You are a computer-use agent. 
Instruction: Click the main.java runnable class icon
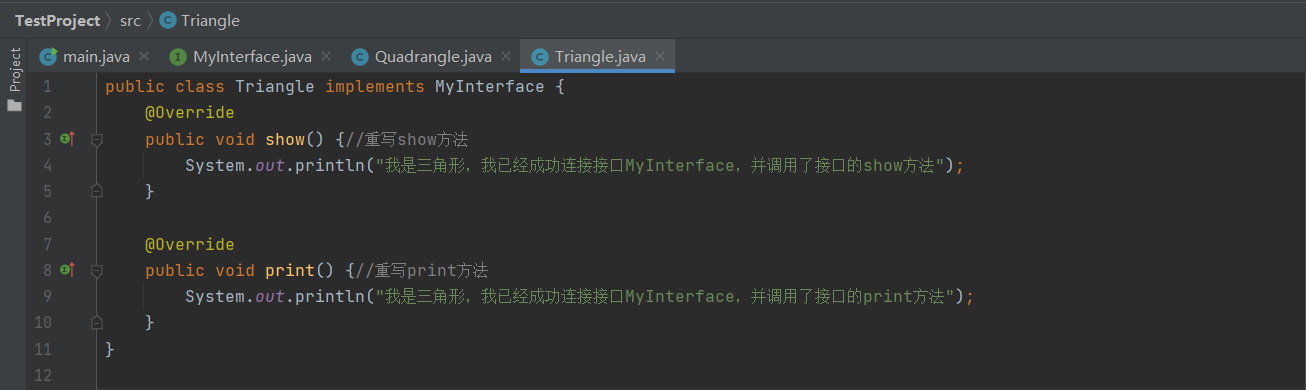pos(48,56)
